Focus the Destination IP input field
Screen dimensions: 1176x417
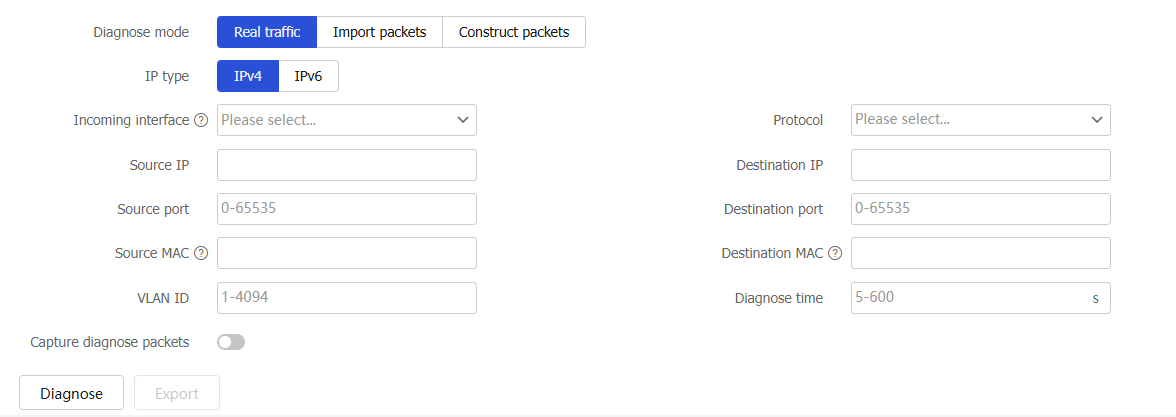point(980,165)
